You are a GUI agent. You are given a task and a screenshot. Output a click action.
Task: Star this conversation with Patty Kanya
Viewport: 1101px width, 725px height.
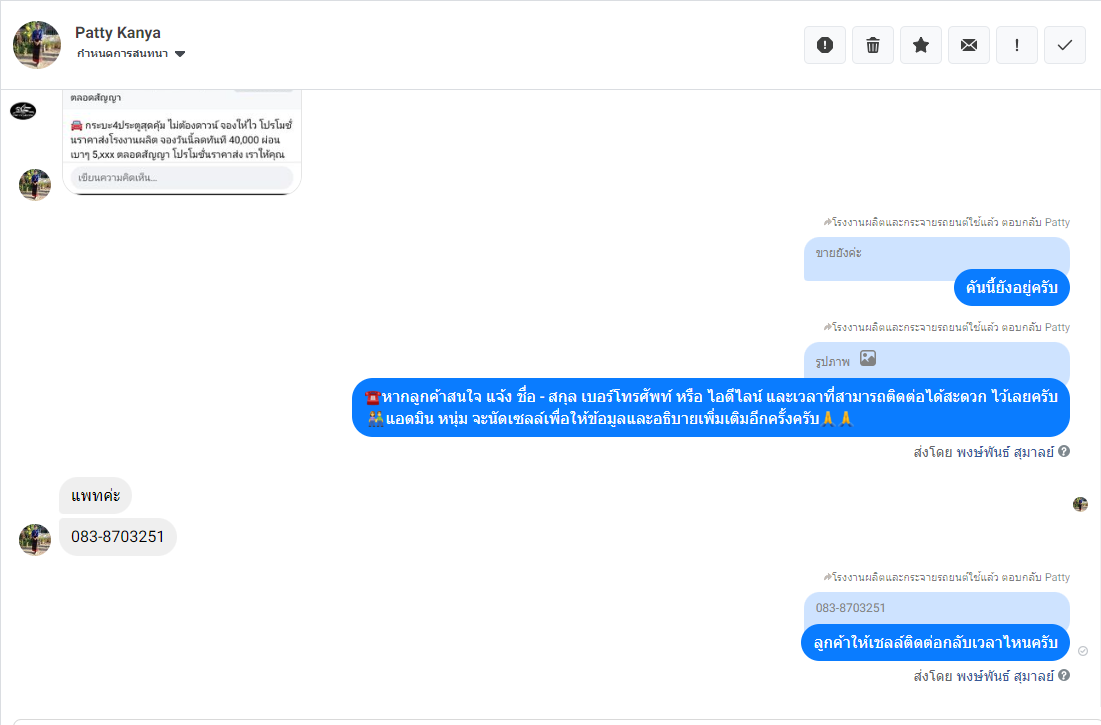pos(921,45)
